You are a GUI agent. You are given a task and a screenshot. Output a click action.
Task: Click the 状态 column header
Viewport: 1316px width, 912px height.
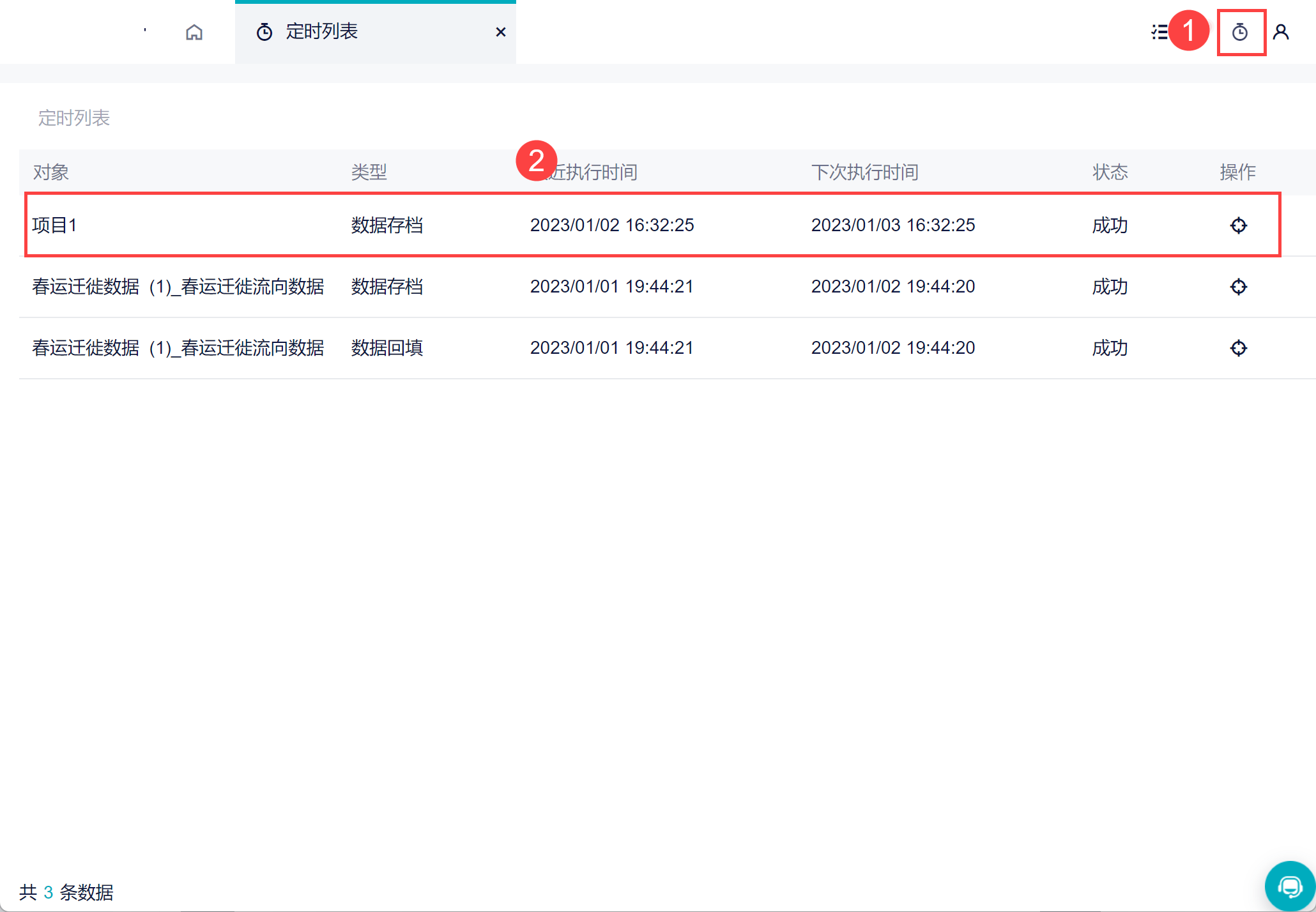(x=1110, y=172)
